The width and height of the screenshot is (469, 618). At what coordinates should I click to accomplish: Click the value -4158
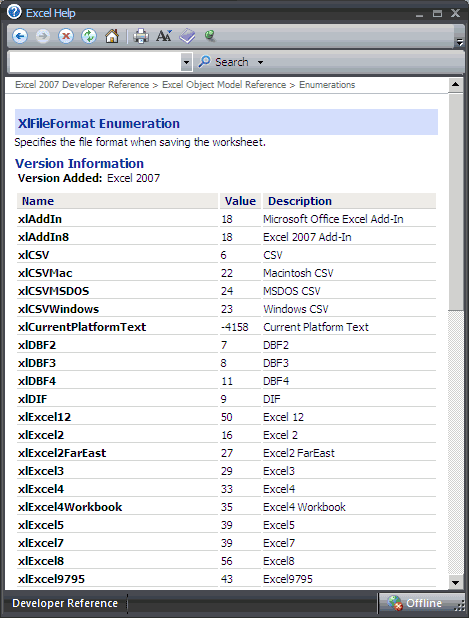(234, 327)
